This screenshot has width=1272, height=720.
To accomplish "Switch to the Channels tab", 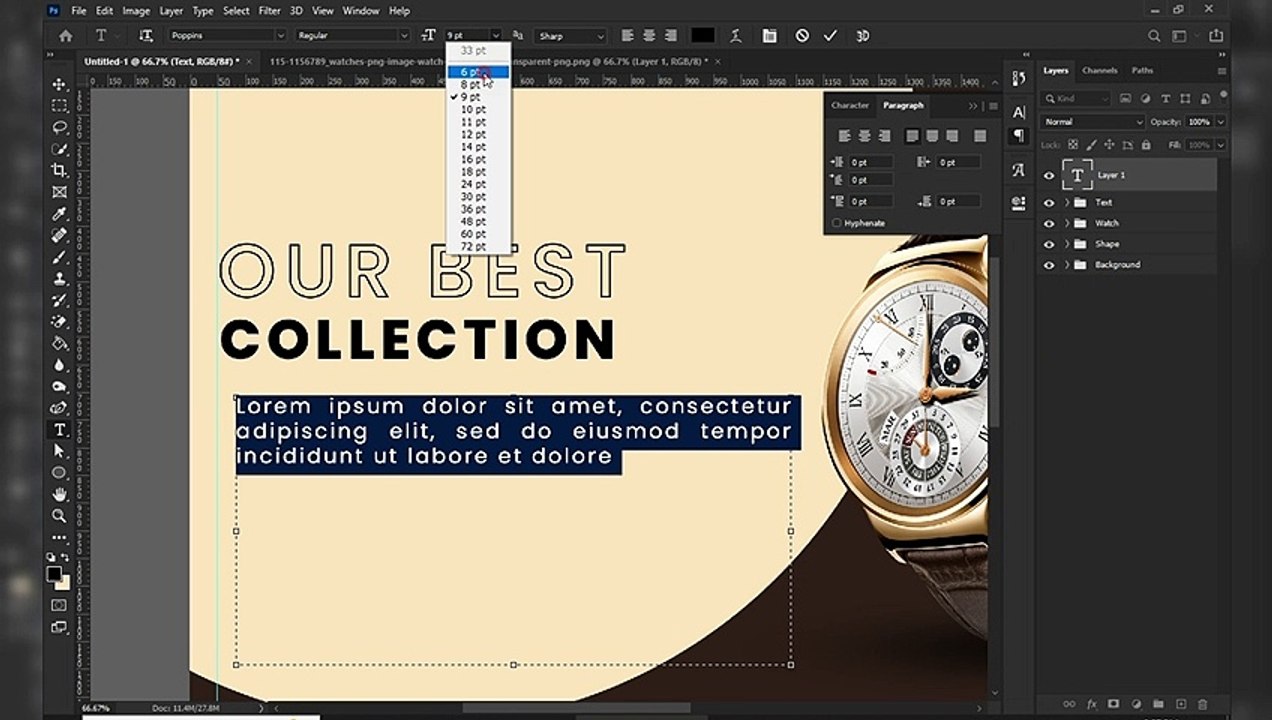I will point(1099,71).
